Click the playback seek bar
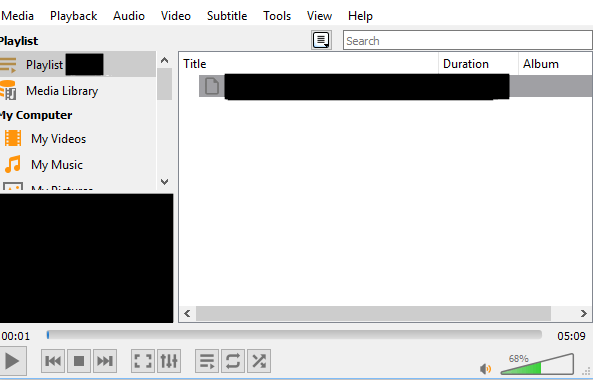Image resolution: width=593 pixels, height=380 pixels. coord(294,335)
